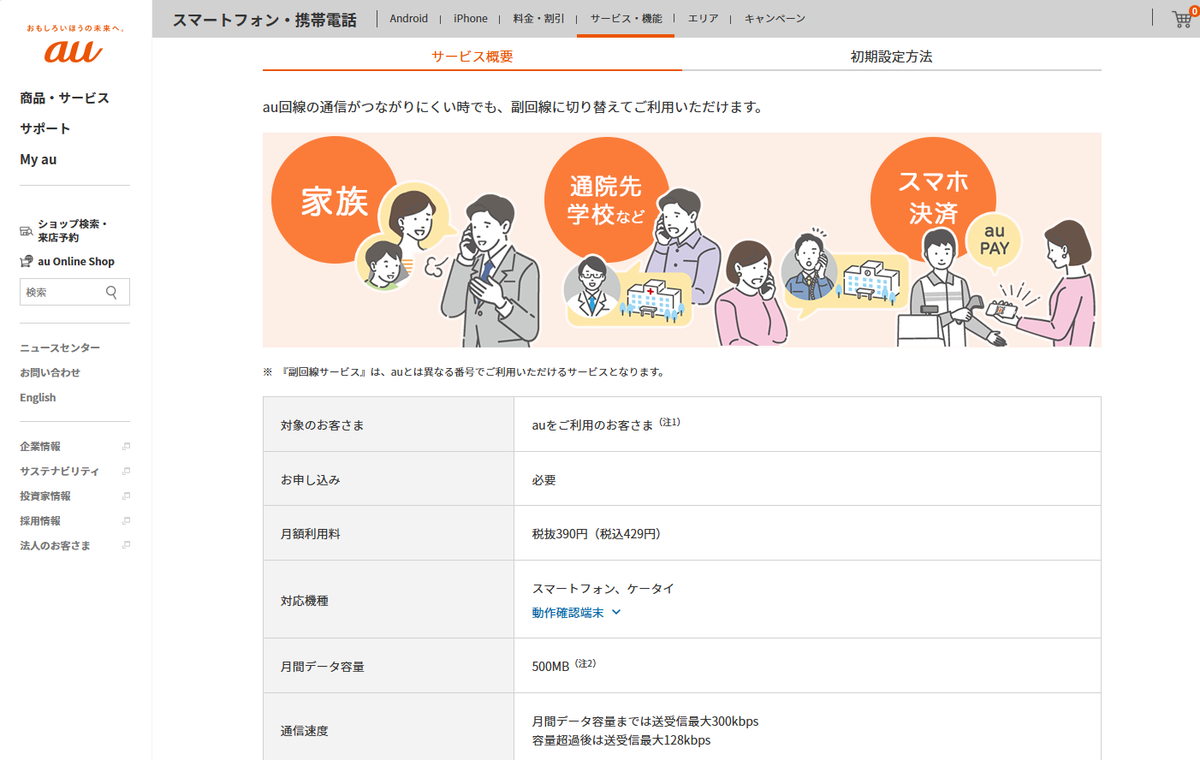Click external link icon beside 採用情報
This screenshot has height=760, width=1200.
(126, 521)
